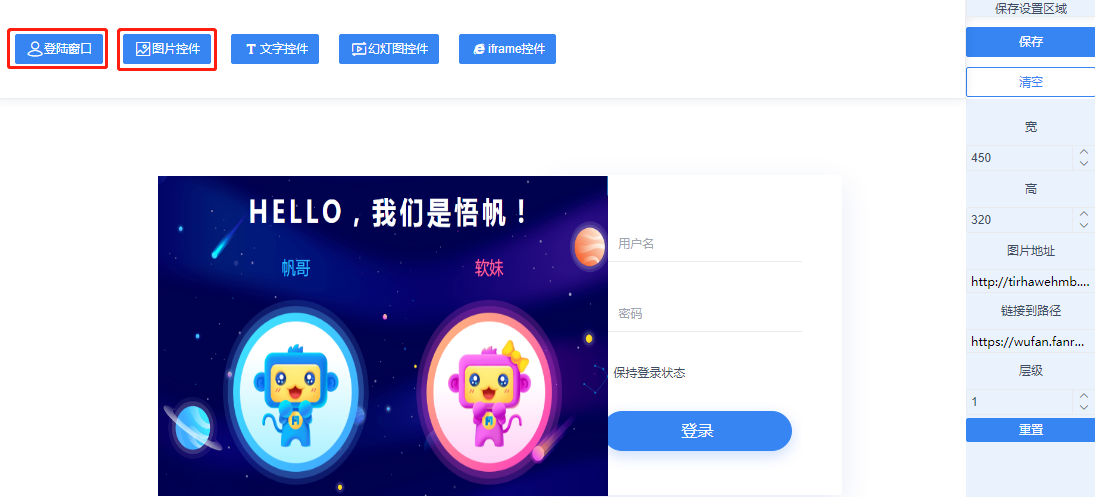Click the 密码 password field

pyautogui.click(x=705, y=314)
